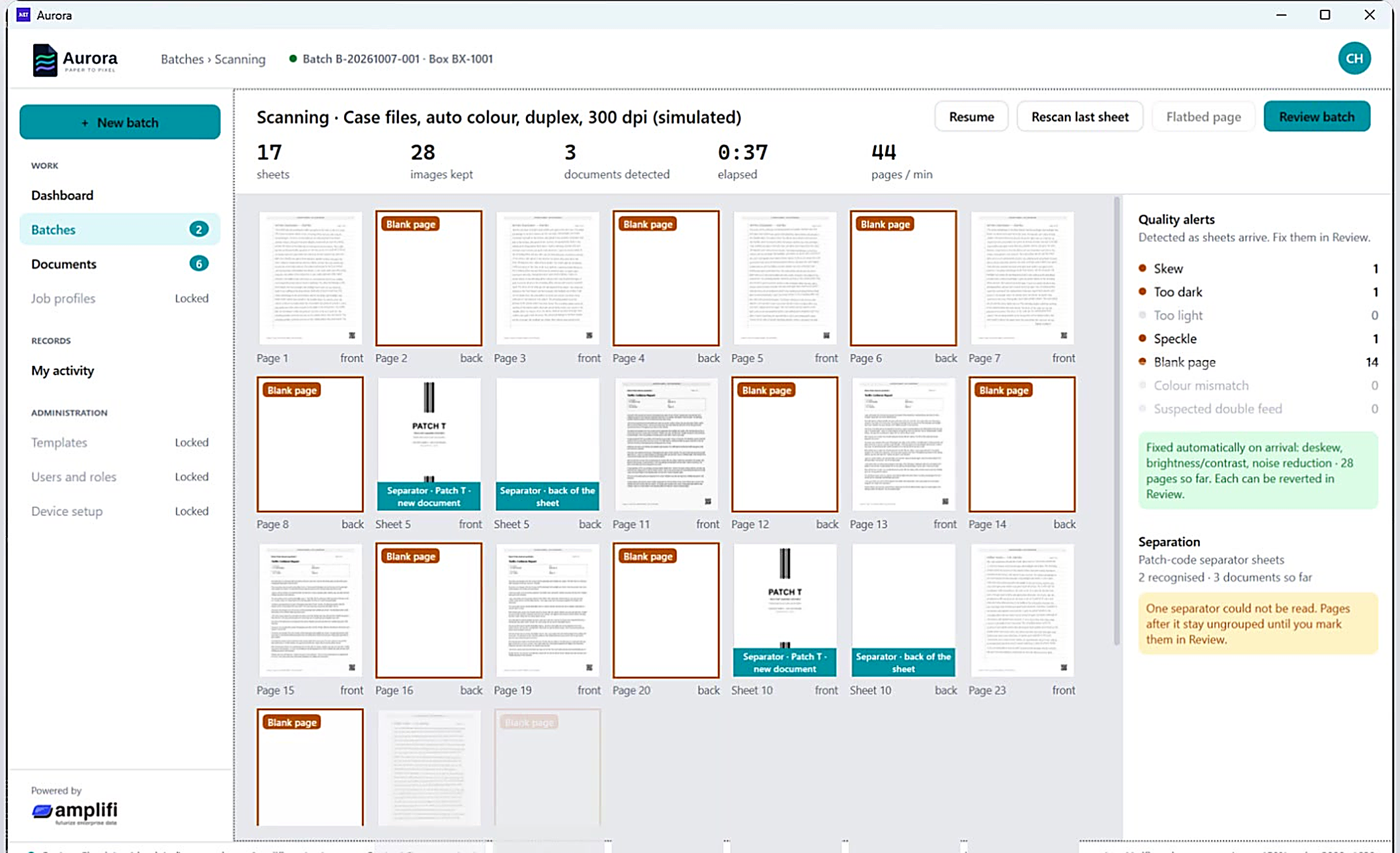1400x853 pixels.
Task: Click Device setup menu item
Action: click(120, 511)
